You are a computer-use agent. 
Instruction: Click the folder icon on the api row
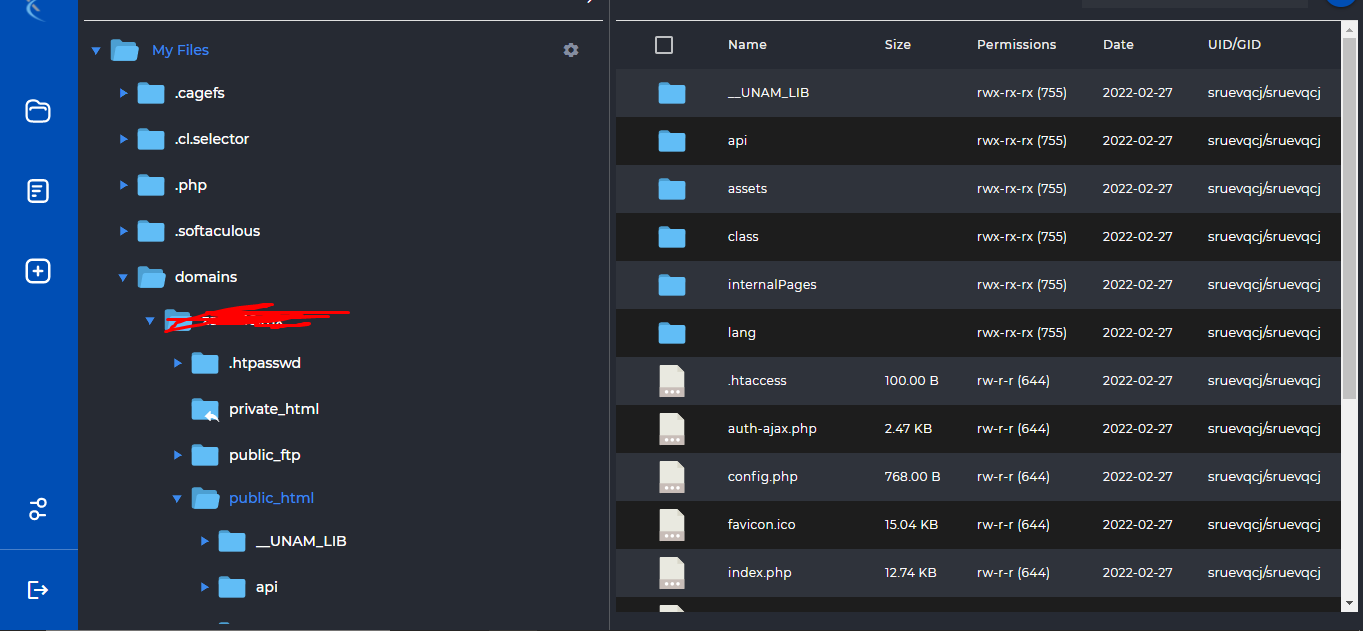pyautogui.click(x=671, y=140)
